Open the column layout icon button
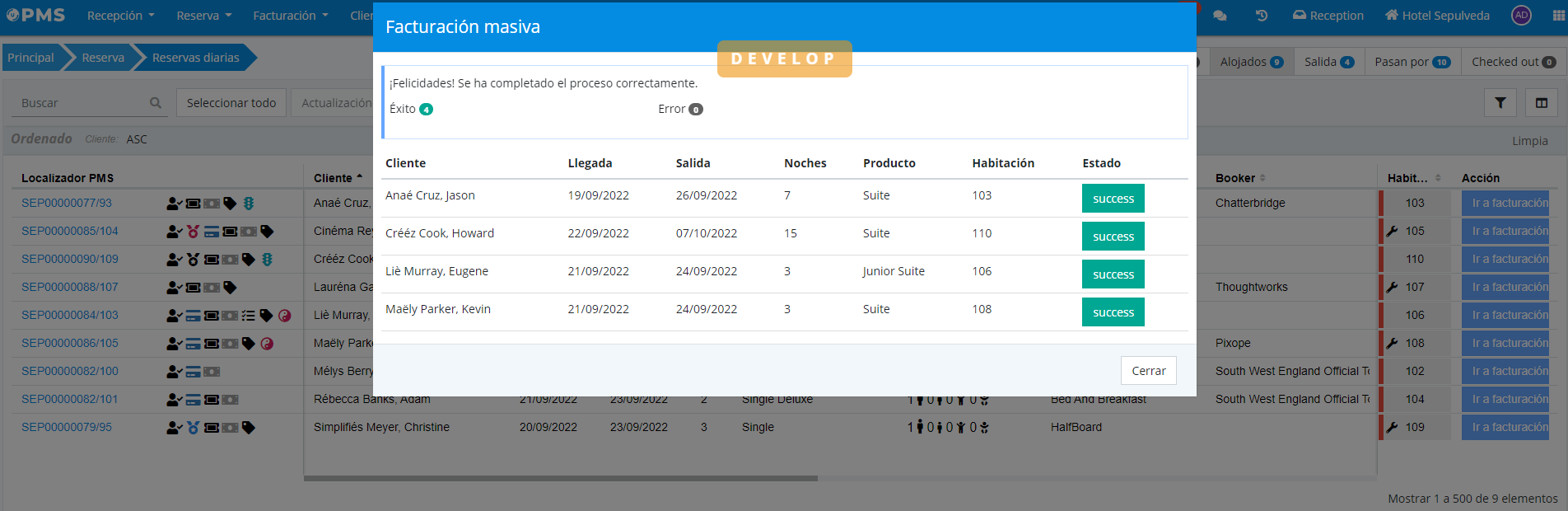The width and height of the screenshot is (1568, 511). pyautogui.click(x=1542, y=103)
